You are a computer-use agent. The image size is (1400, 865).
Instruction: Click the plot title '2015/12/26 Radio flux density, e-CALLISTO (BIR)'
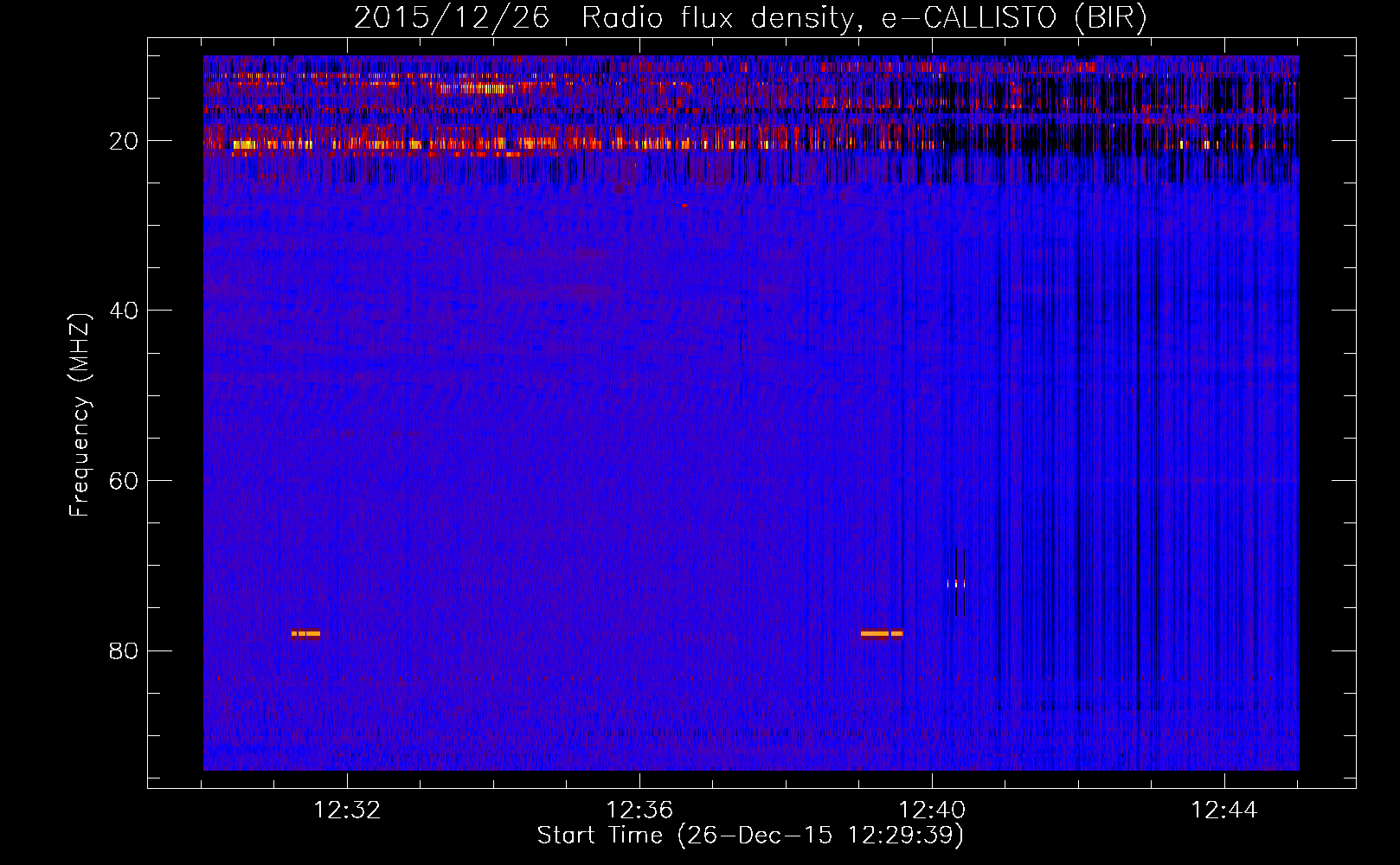(x=750, y=17)
